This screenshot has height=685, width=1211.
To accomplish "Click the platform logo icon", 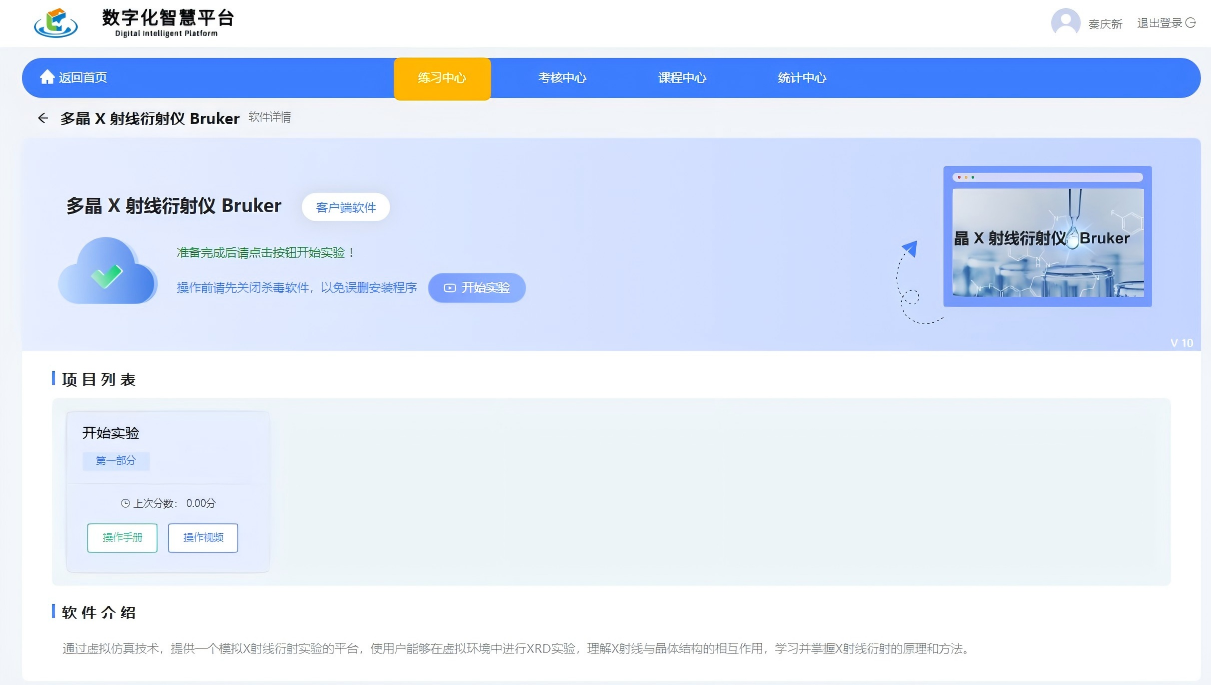I will [x=55, y=22].
